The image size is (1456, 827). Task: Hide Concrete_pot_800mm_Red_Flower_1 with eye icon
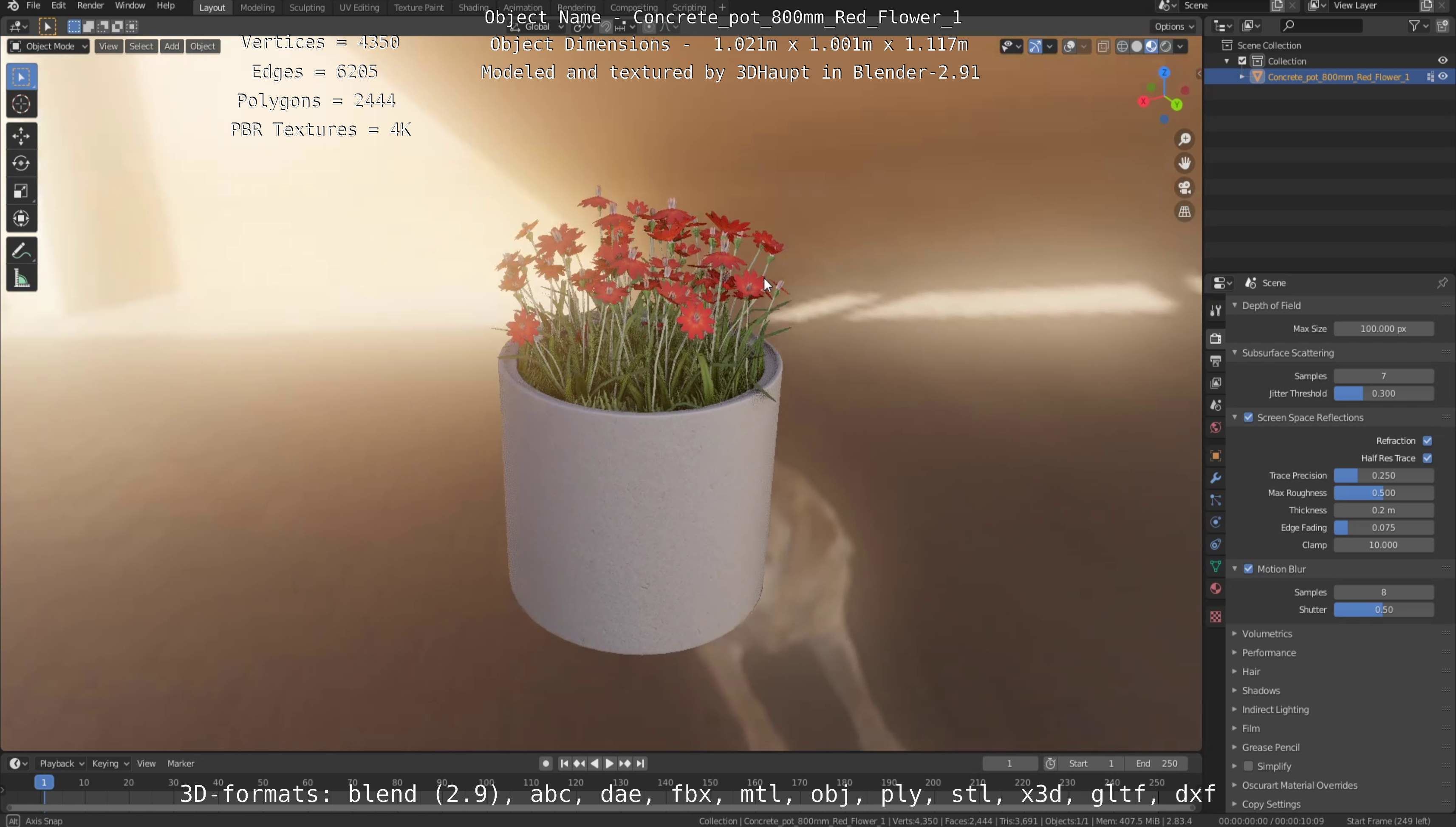[1442, 76]
